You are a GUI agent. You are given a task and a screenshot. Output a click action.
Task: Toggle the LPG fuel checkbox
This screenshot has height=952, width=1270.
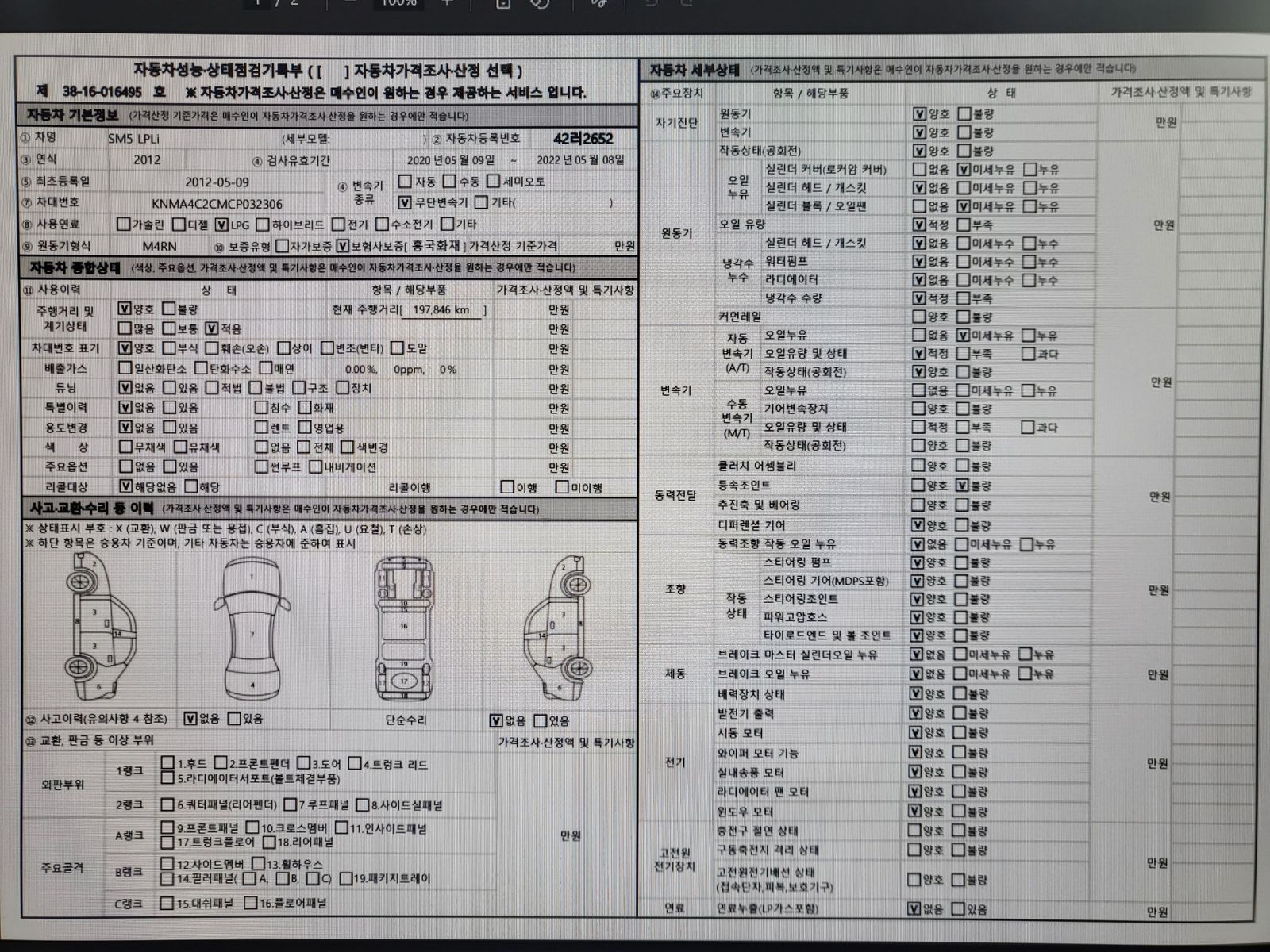[222, 225]
